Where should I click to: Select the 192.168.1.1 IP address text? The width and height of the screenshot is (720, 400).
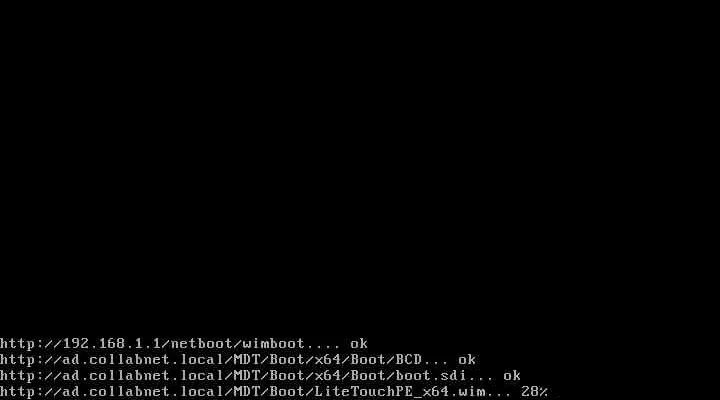point(112,344)
